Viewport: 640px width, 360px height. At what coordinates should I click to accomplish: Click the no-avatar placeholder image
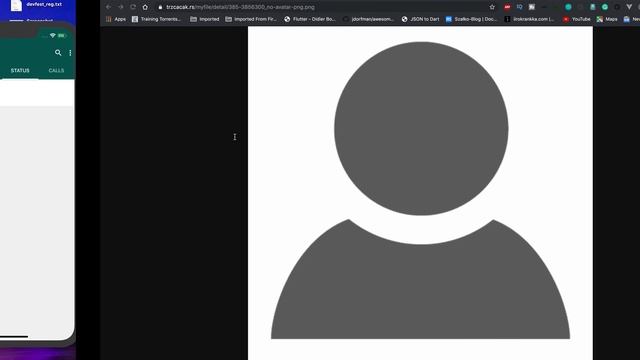[x=420, y=193]
